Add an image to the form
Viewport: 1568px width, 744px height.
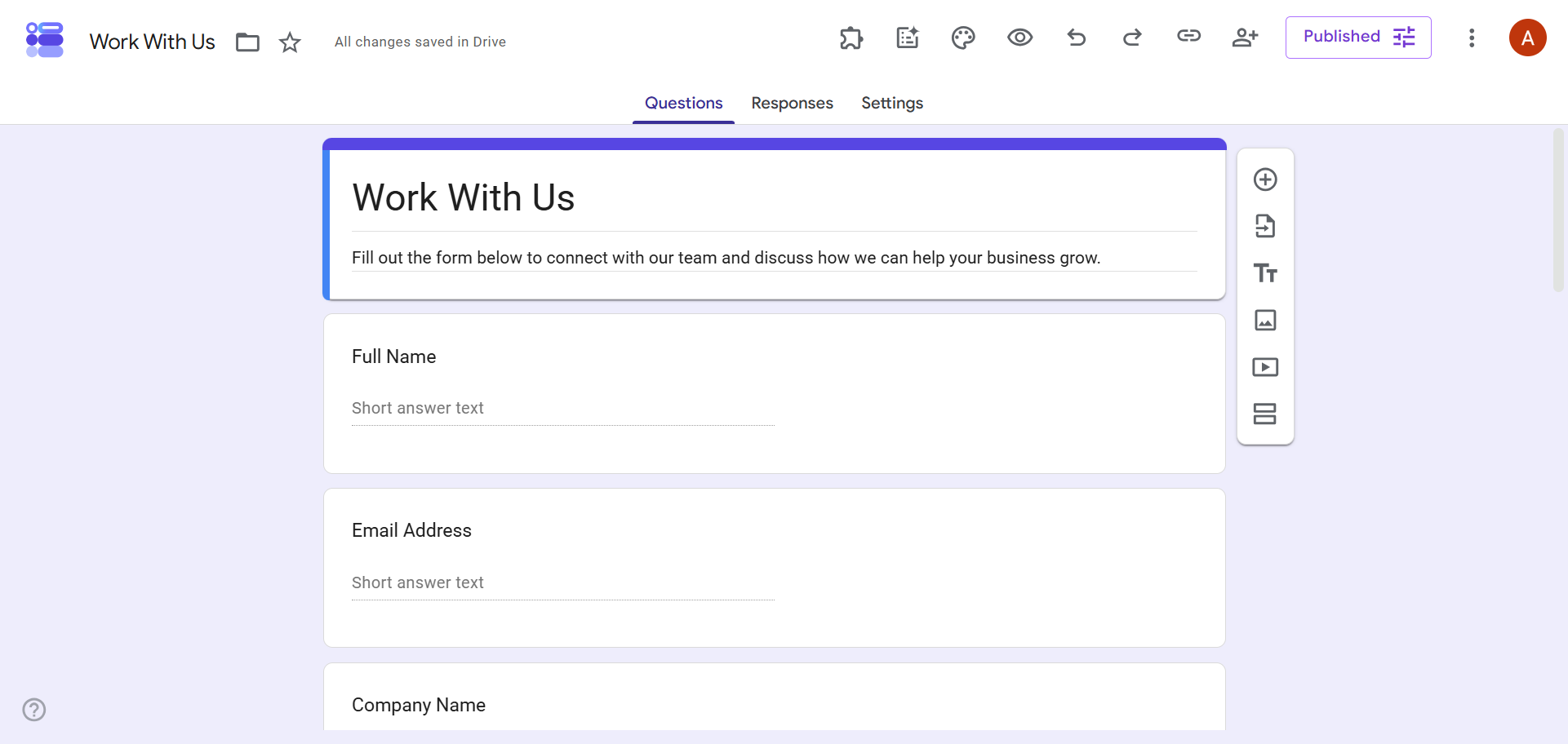[1265, 320]
